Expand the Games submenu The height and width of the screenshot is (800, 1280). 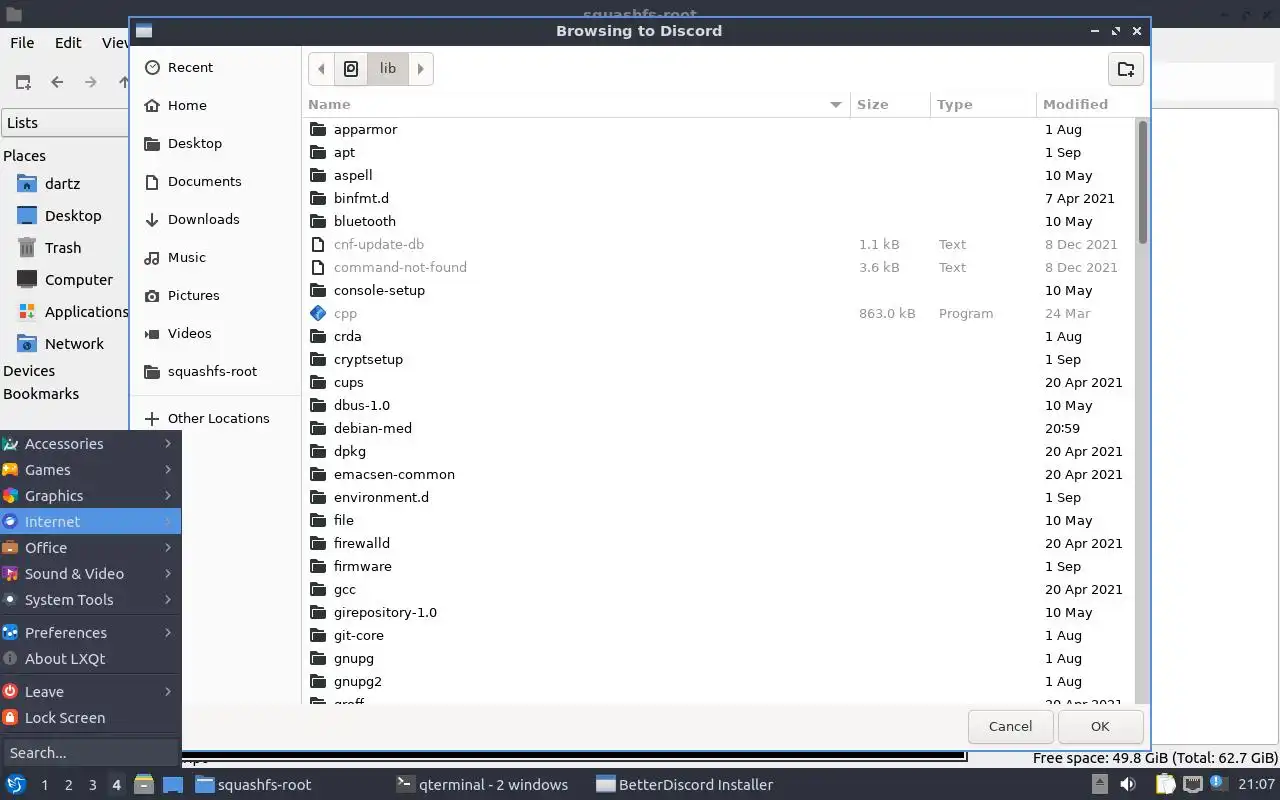[90, 470]
